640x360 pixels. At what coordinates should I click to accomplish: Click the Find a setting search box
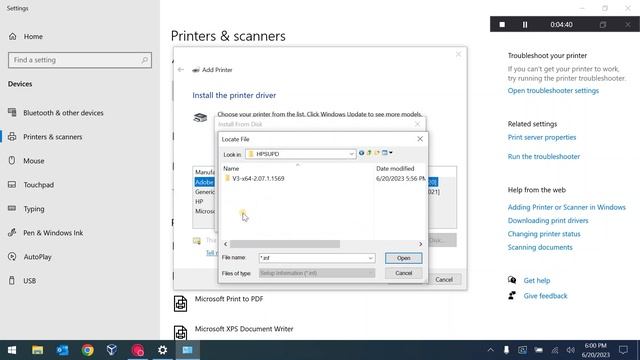80,60
